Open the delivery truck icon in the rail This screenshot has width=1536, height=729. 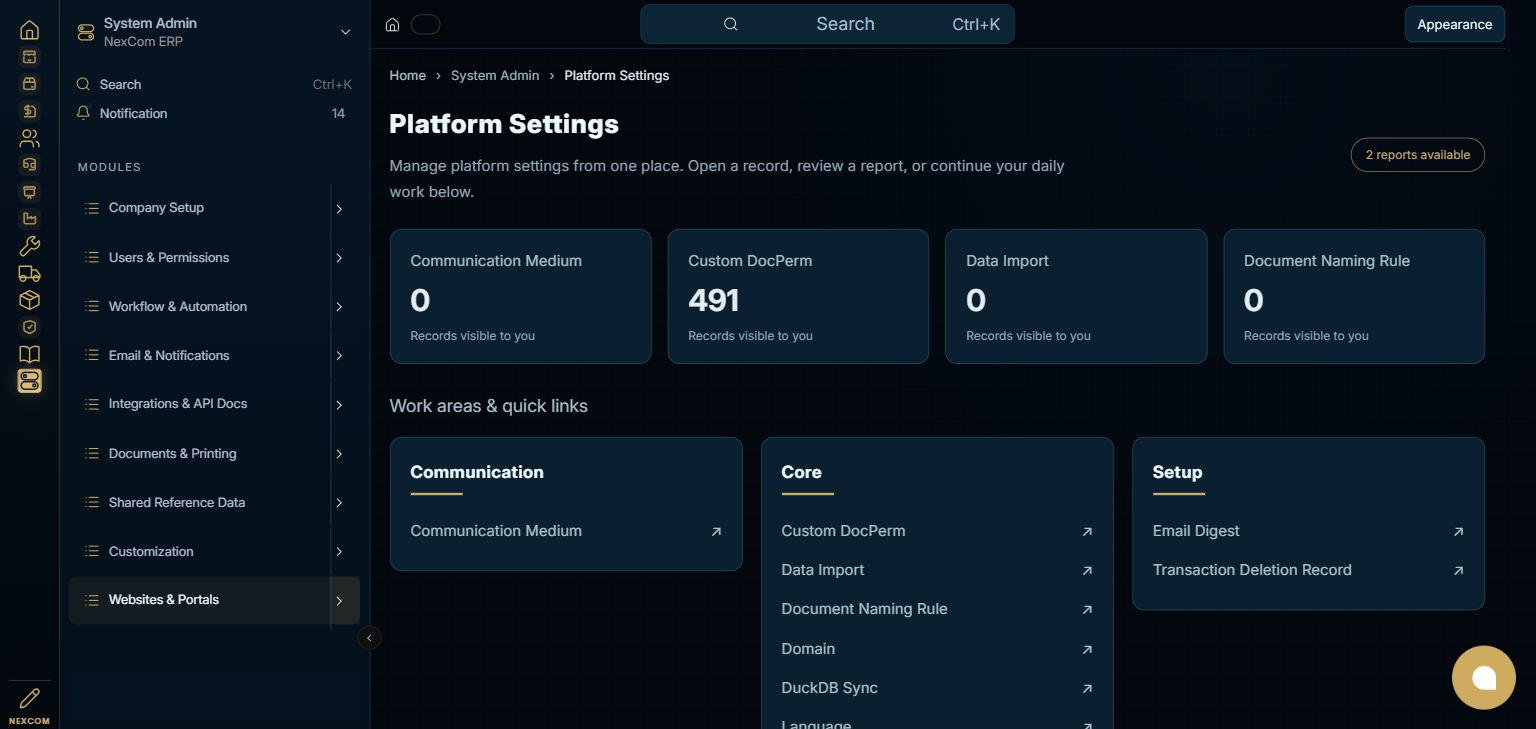30,273
